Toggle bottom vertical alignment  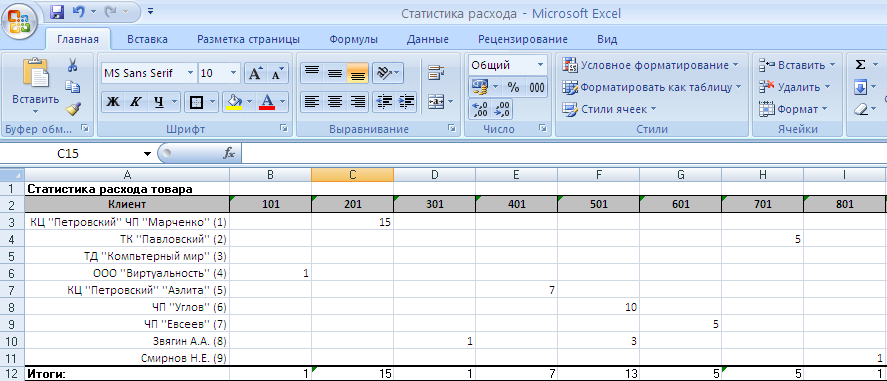(358, 73)
